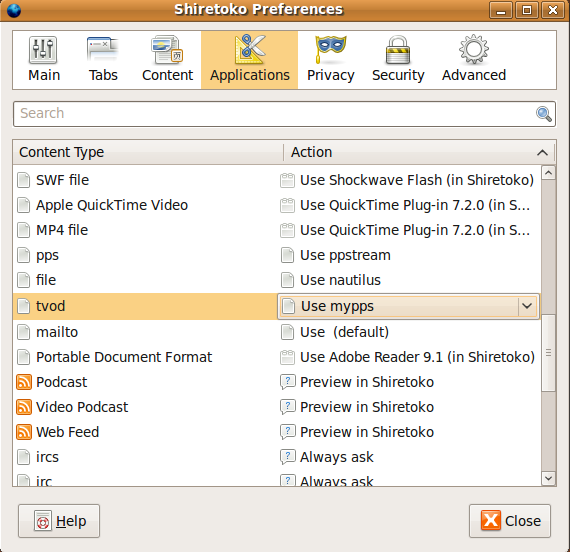Open the Security padlock icon
The width and height of the screenshot is (570, 552).
(398, 50)
